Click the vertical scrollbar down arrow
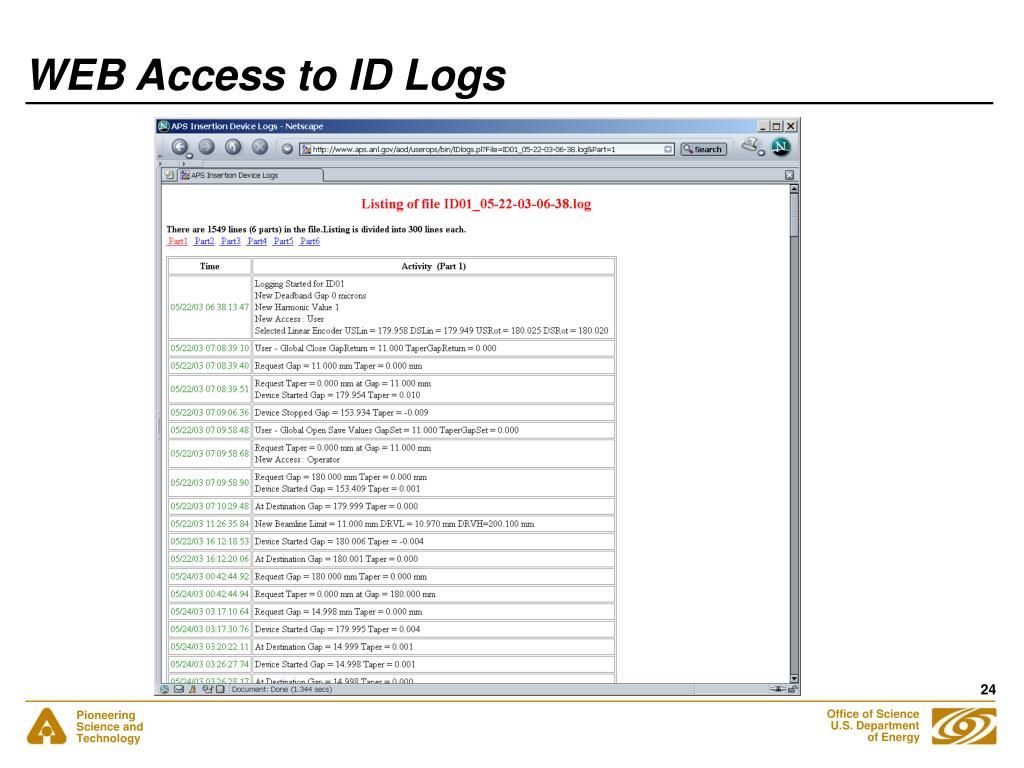The image size is (1024, 768). (x=794, y=679)
